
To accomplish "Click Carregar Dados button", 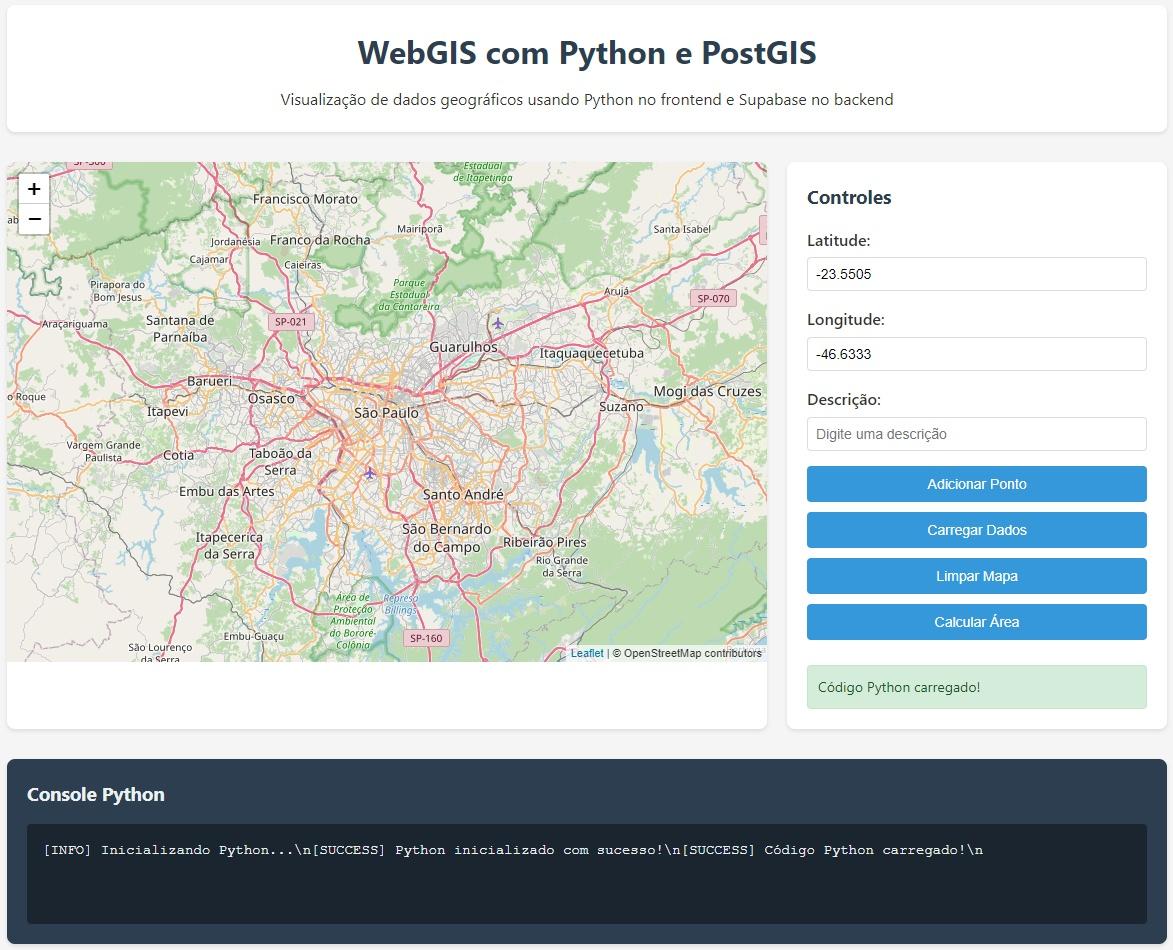I will coord(976,530).
